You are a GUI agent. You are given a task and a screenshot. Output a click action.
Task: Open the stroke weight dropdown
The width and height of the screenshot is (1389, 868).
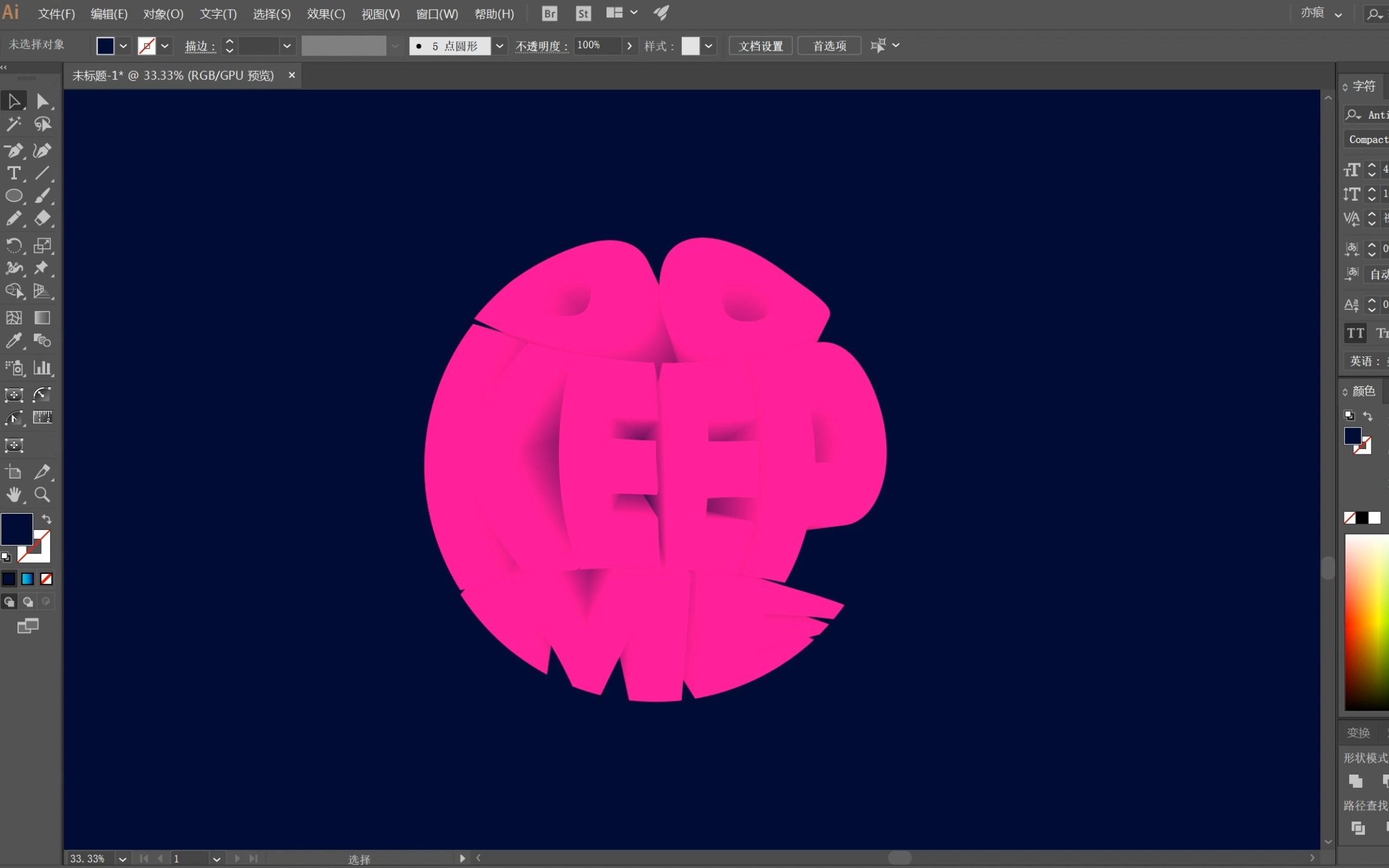pos(288,45)
